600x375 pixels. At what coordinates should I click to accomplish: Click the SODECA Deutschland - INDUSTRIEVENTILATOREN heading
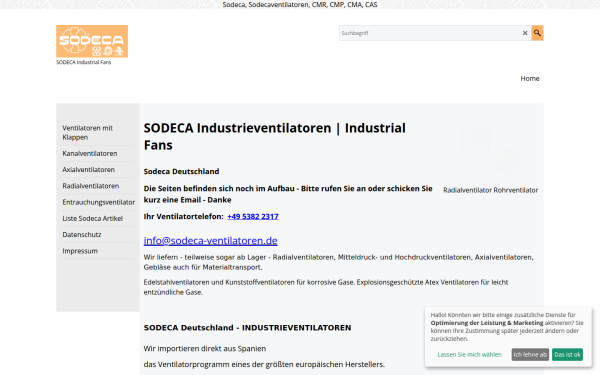tap(247, 328)
